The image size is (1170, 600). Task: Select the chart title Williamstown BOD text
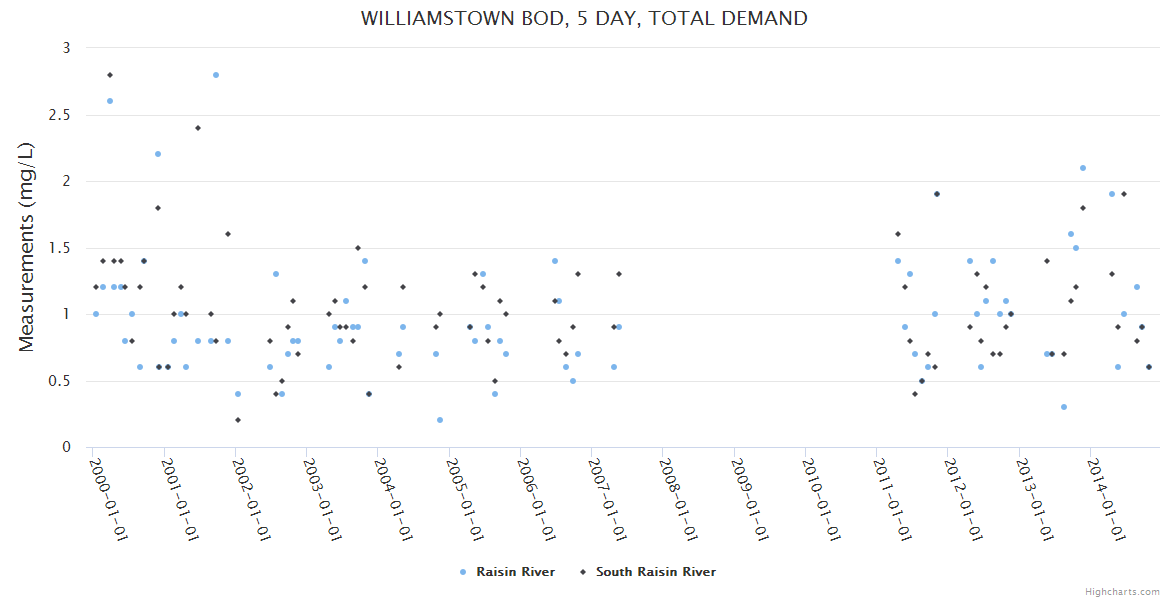584,18
